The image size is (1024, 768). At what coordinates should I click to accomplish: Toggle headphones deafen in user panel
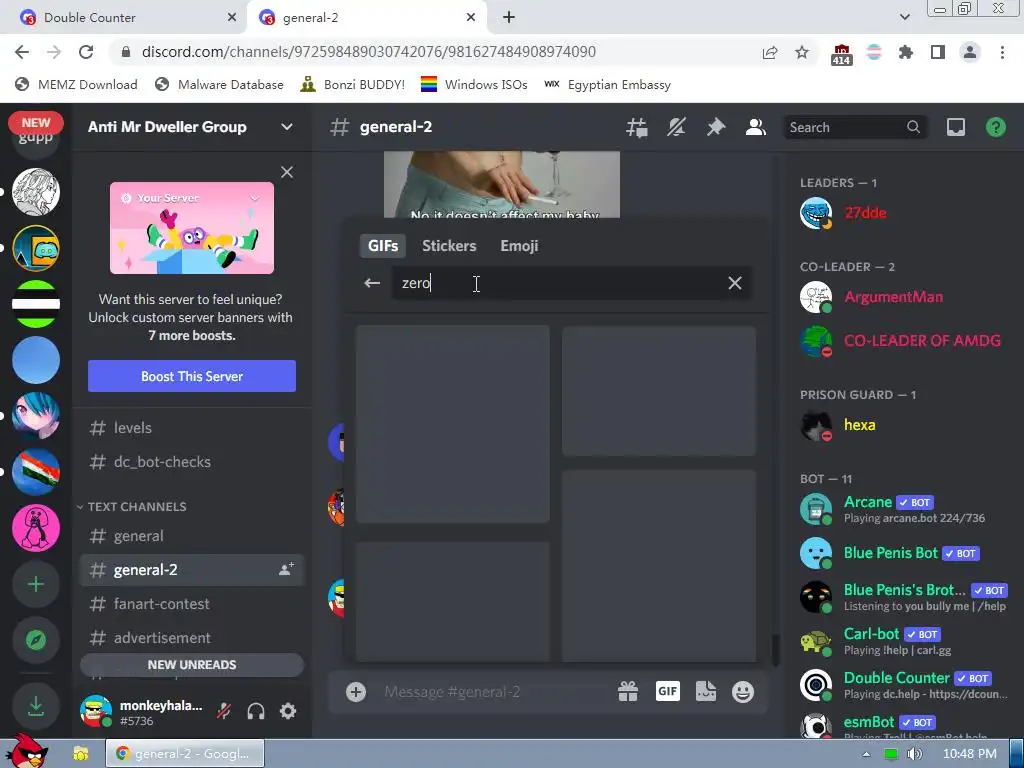(x=256, y=711)
